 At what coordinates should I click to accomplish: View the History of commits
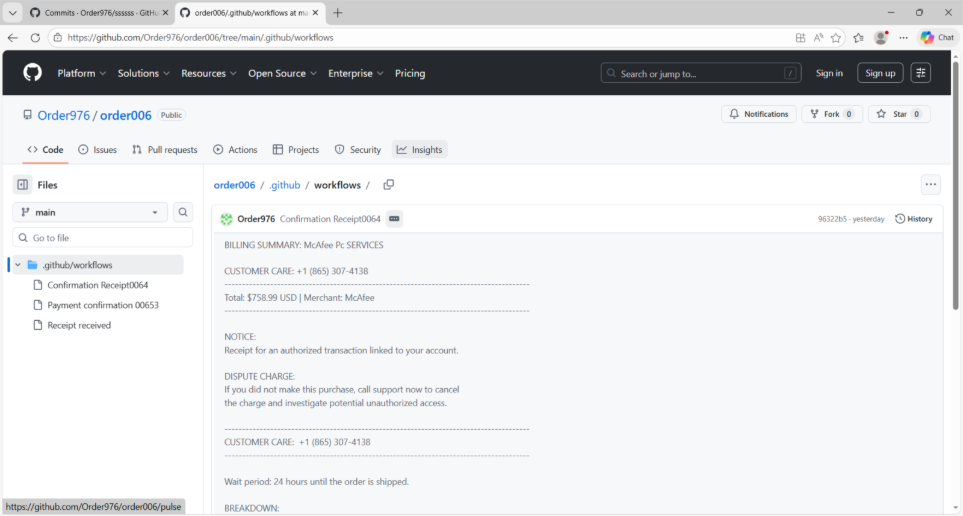(914, 219)
